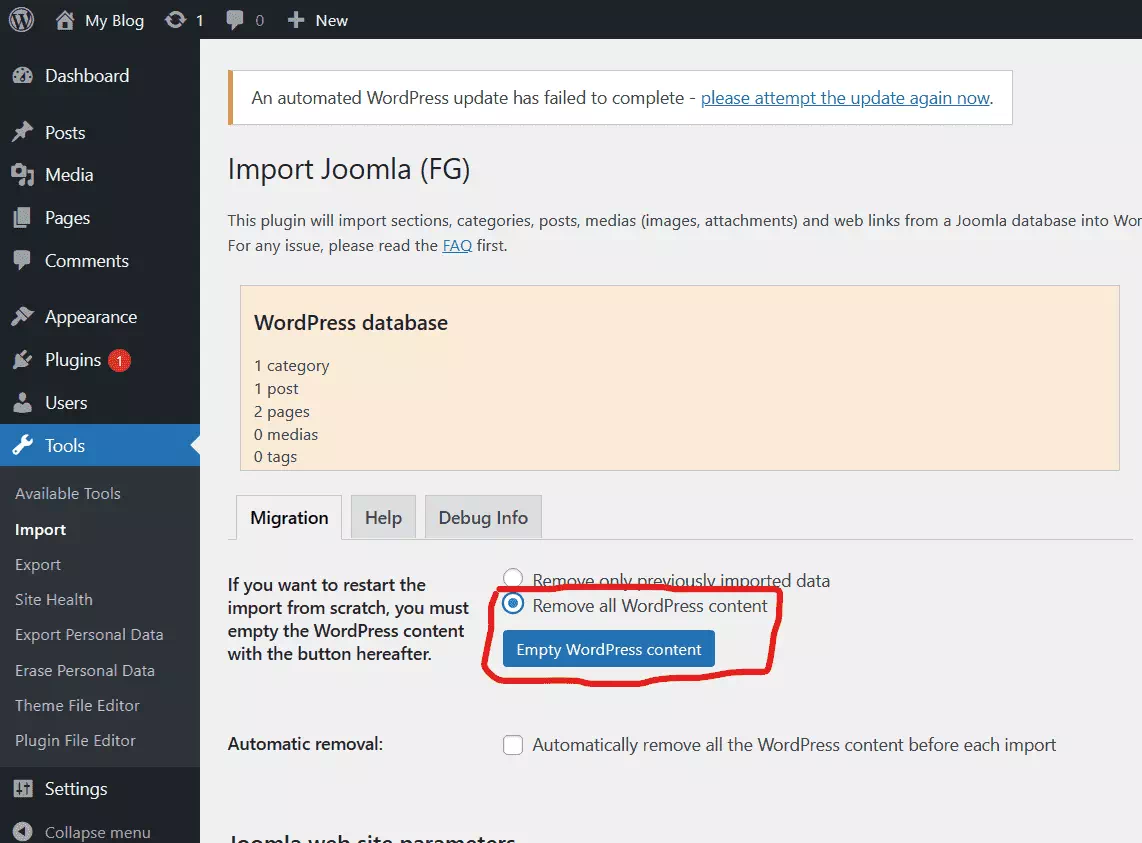
Task: Open Erase Personal Data item
Action: tap(84, 670)
